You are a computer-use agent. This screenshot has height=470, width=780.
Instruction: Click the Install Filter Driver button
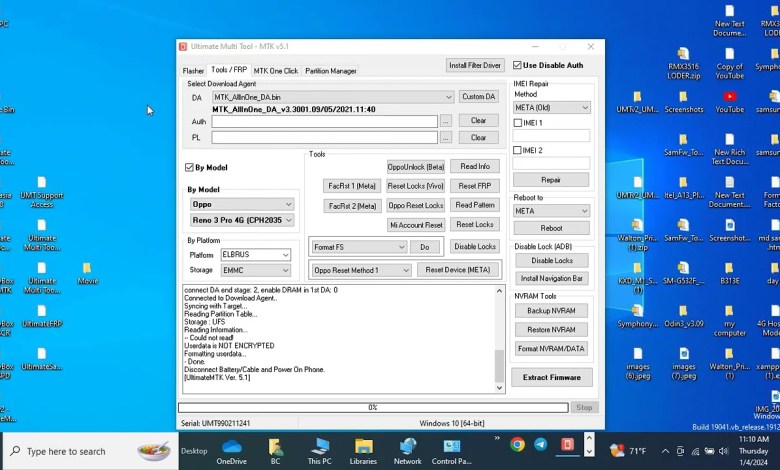pyautogui.click(x=475, y=65)
